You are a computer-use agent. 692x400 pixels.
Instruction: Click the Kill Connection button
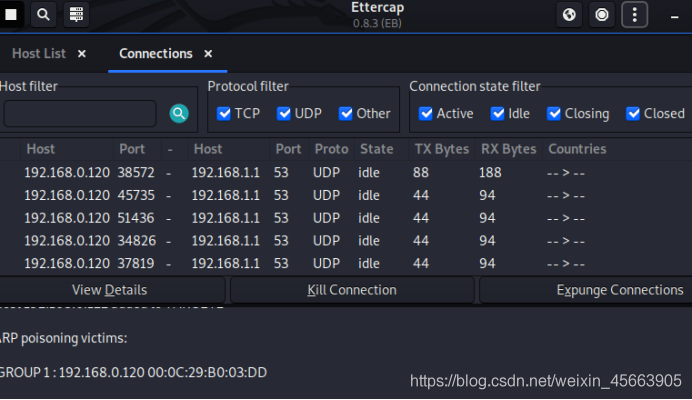click(352, 290)
